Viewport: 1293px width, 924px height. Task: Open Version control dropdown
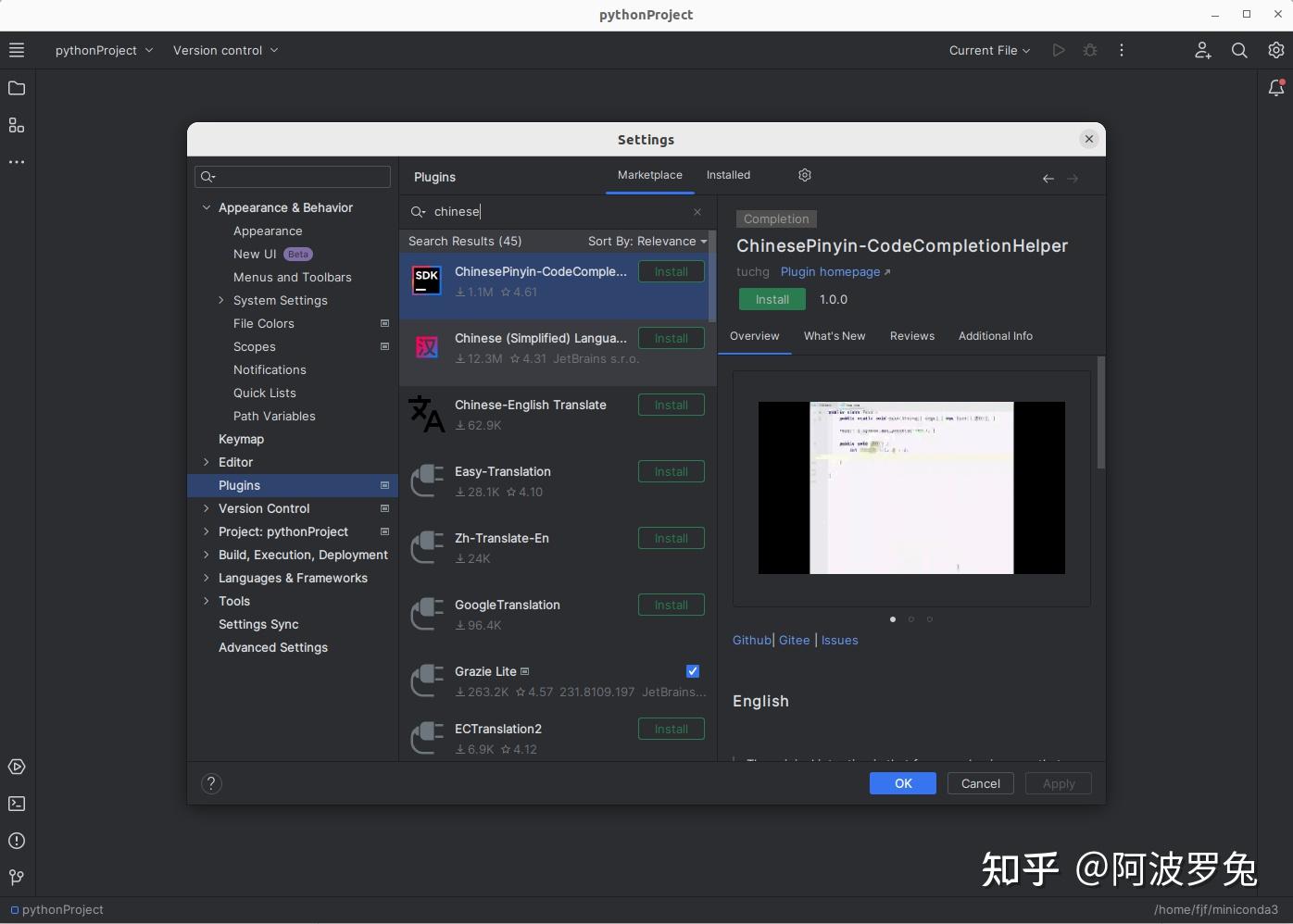[225, 50]
